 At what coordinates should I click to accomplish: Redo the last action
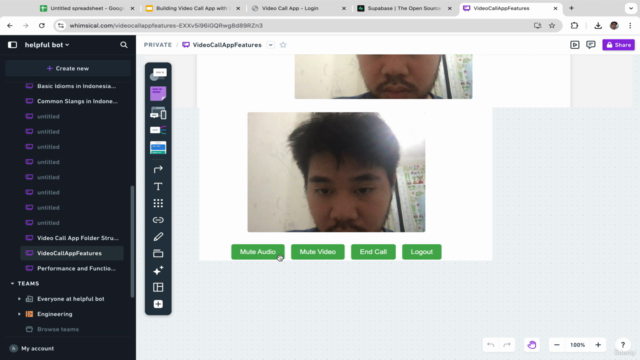pyautogui.click(x=507, y=345)
